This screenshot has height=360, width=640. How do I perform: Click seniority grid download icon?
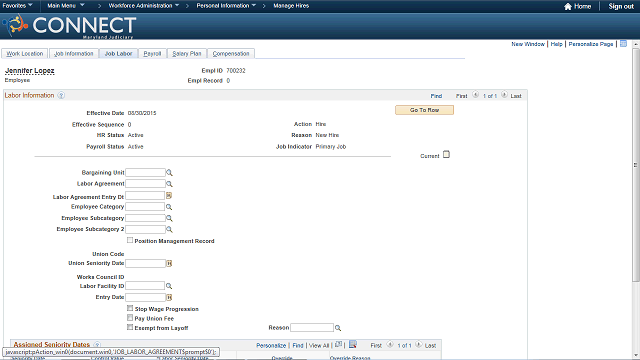click(x=353, y=344)
